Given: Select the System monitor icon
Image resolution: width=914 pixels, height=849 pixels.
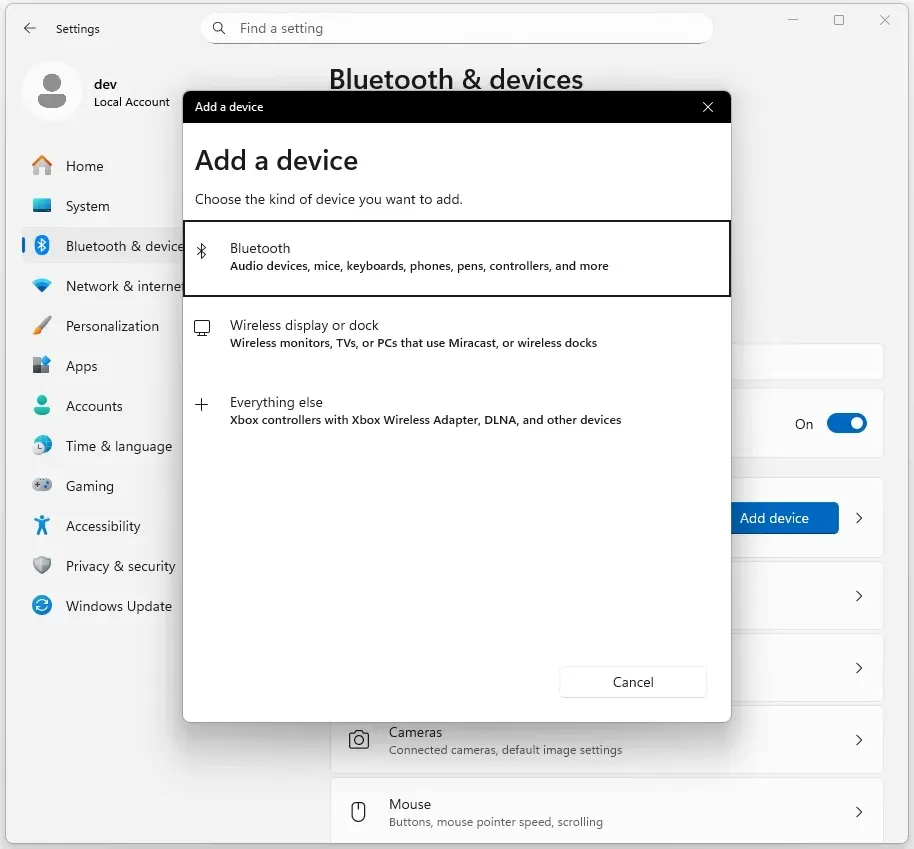Looking at the screenshot, I should pos(42,206).
